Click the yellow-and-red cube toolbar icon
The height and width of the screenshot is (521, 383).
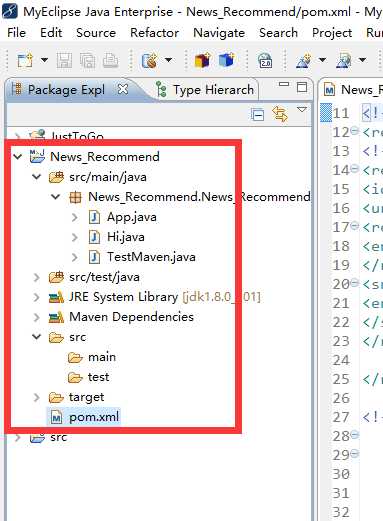(x=203, y=60)
